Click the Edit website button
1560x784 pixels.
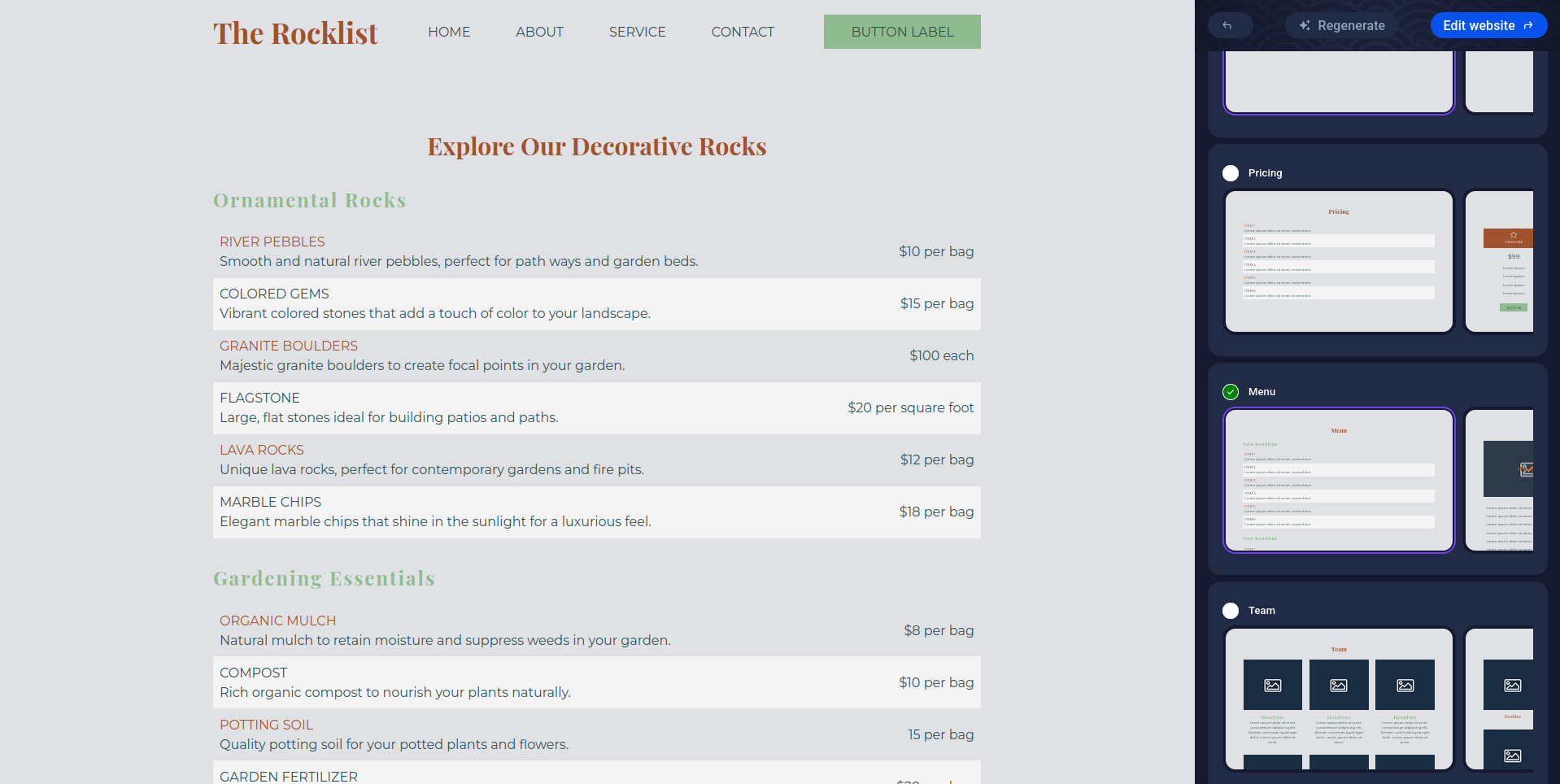pyautogui.click(x=1488, y=25)
